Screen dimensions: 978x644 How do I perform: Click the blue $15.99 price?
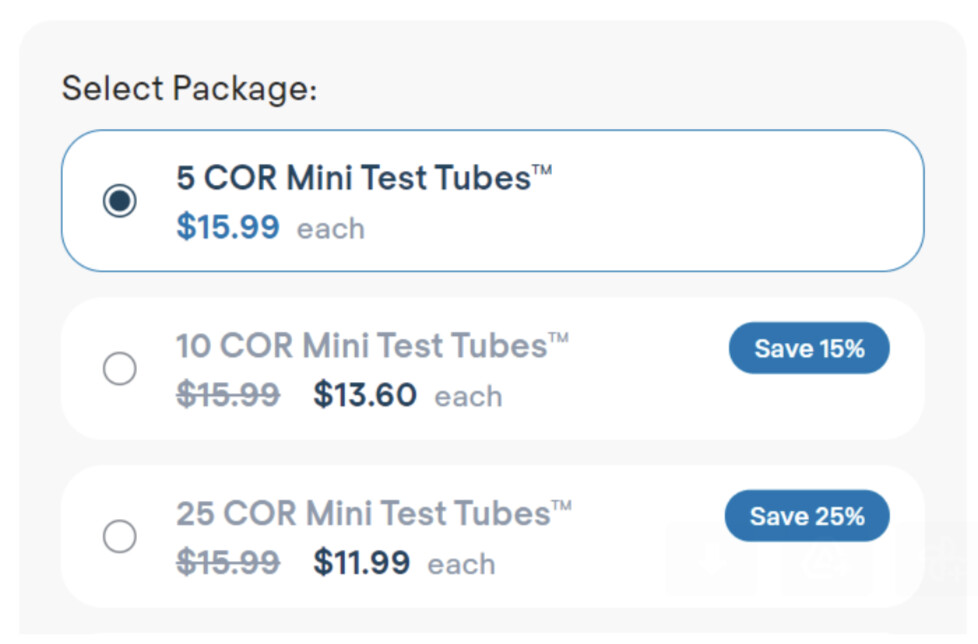pyautogui.click(x=228, y=226)
